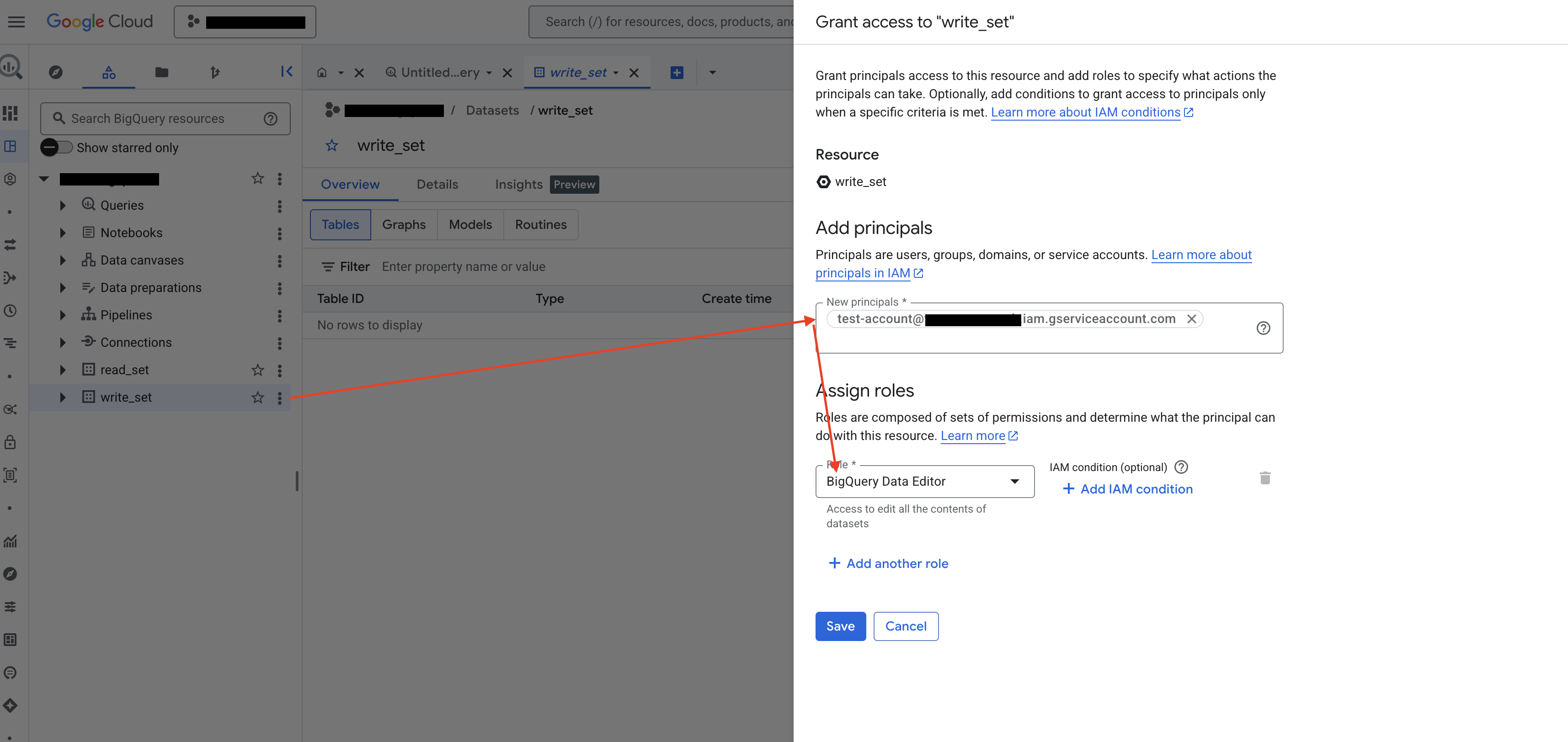Close the write_set tab

click(634, 73)
